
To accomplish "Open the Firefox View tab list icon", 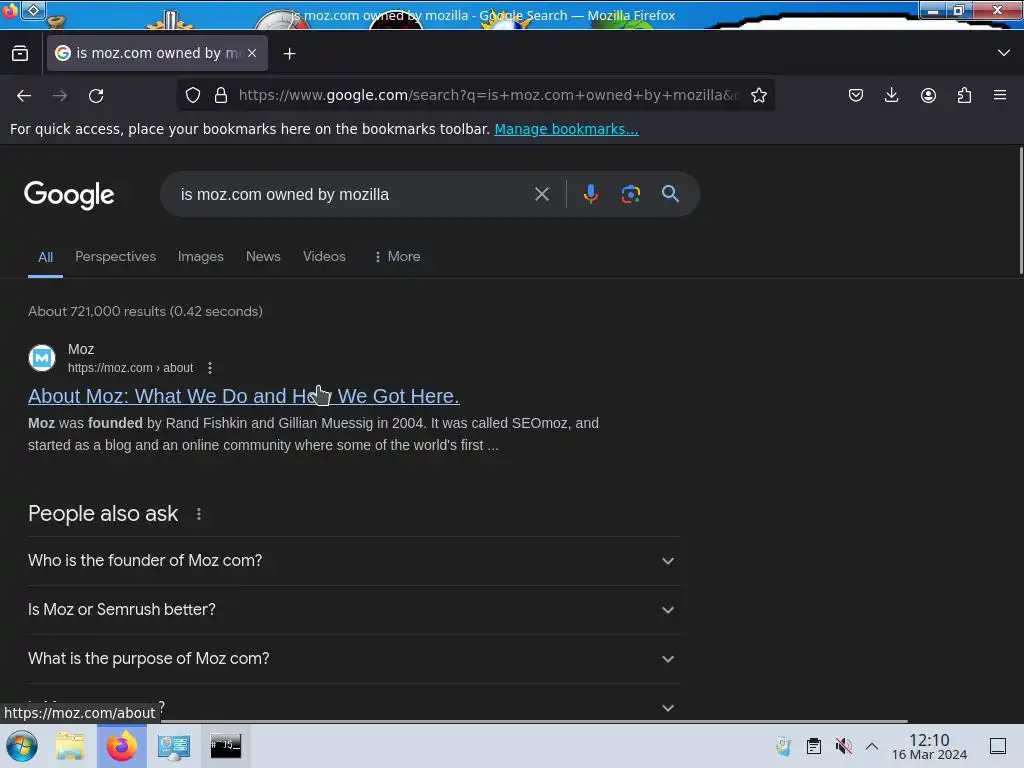I will click(20, 54).
